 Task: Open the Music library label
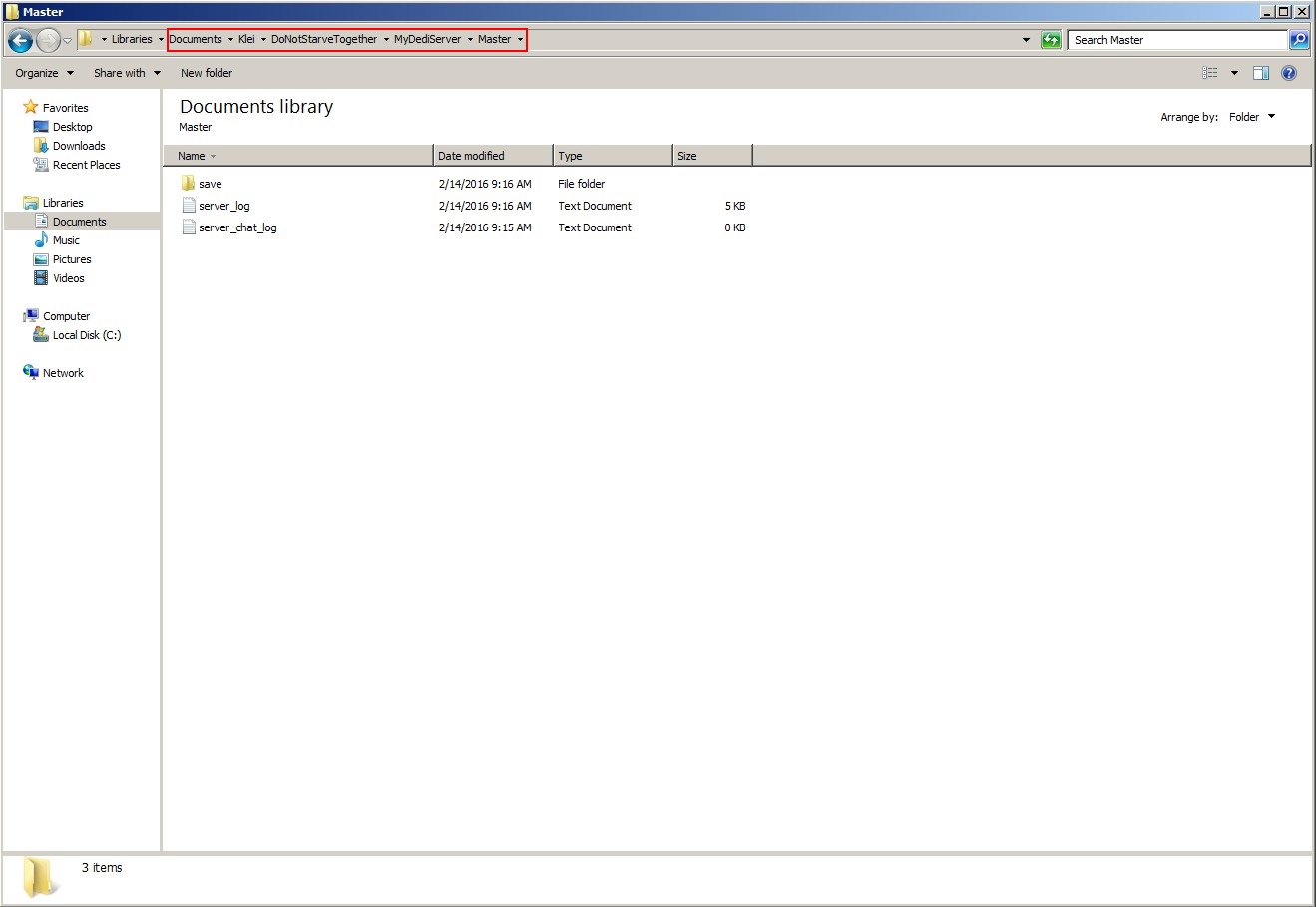pos(66,240)
